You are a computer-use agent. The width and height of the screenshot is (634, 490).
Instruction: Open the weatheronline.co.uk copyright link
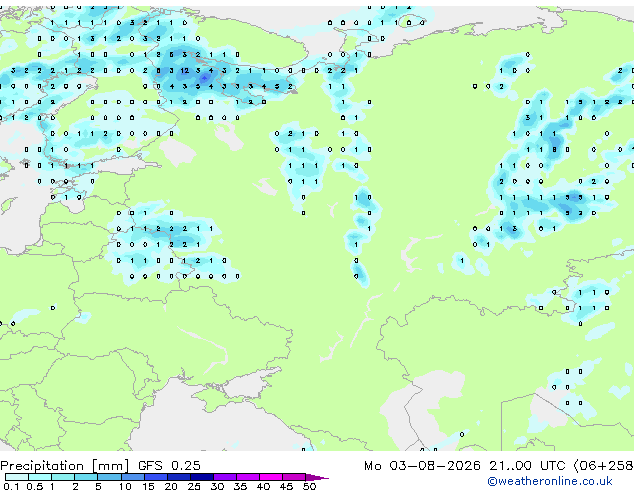point(550,481)
